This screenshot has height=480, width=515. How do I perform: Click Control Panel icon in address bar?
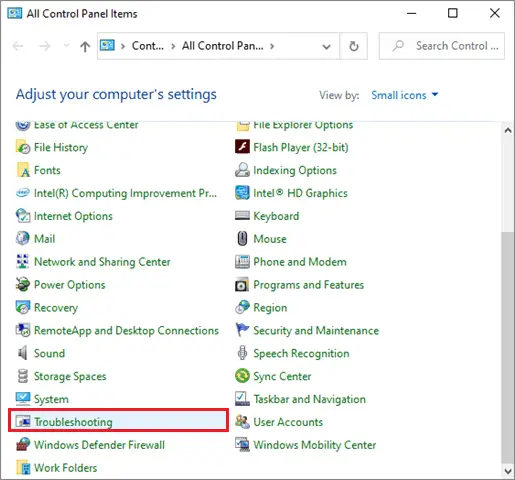(107, 45)
